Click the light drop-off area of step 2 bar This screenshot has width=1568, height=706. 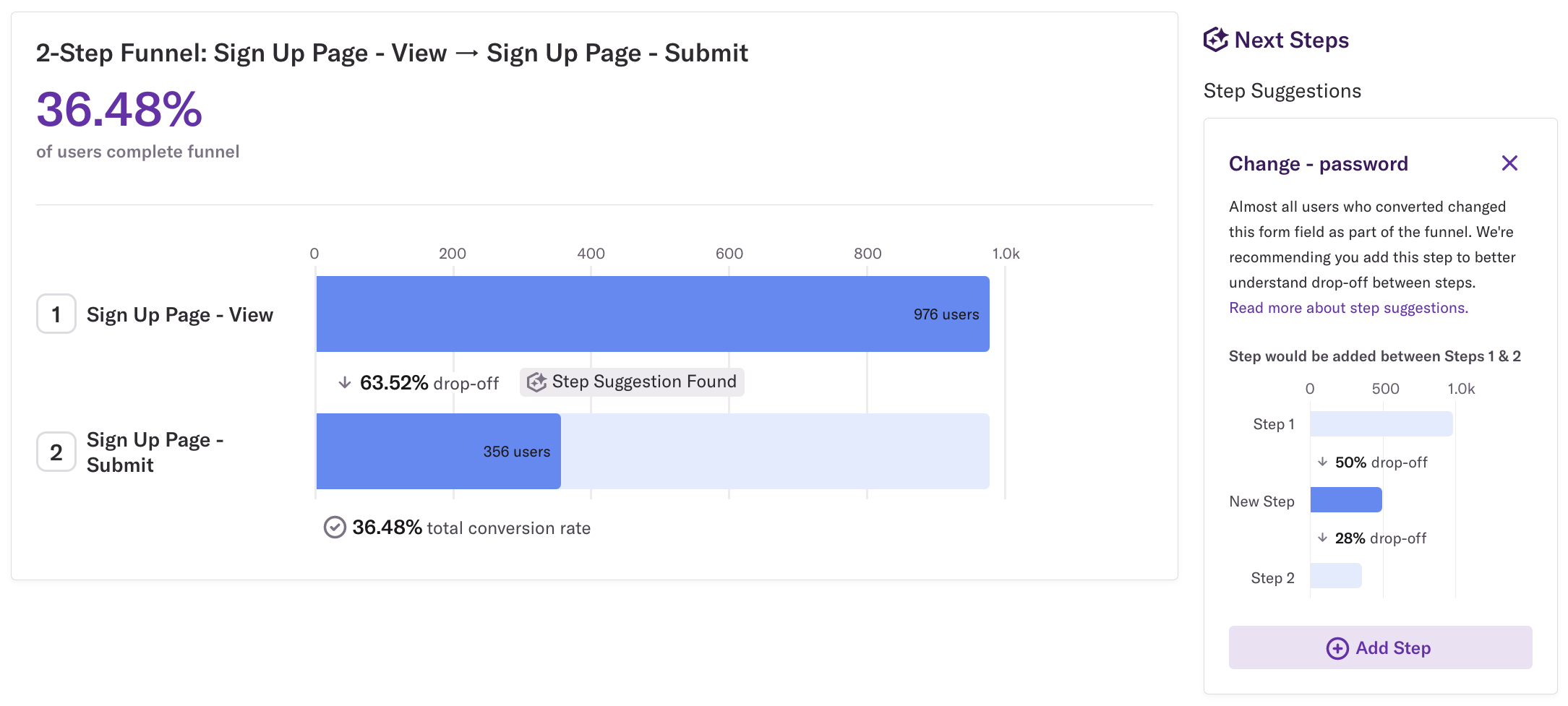(x=774, y=451)
